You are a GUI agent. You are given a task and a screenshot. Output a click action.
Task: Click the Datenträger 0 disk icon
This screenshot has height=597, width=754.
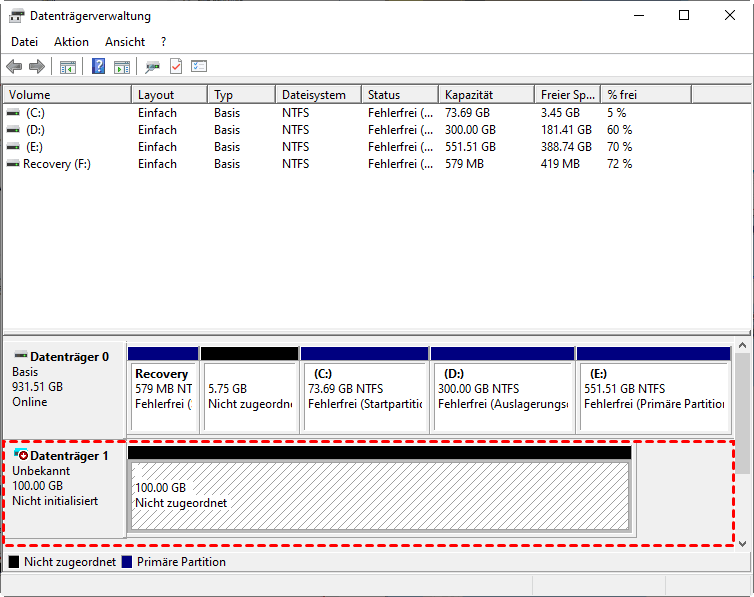click(x=21, y=355)
